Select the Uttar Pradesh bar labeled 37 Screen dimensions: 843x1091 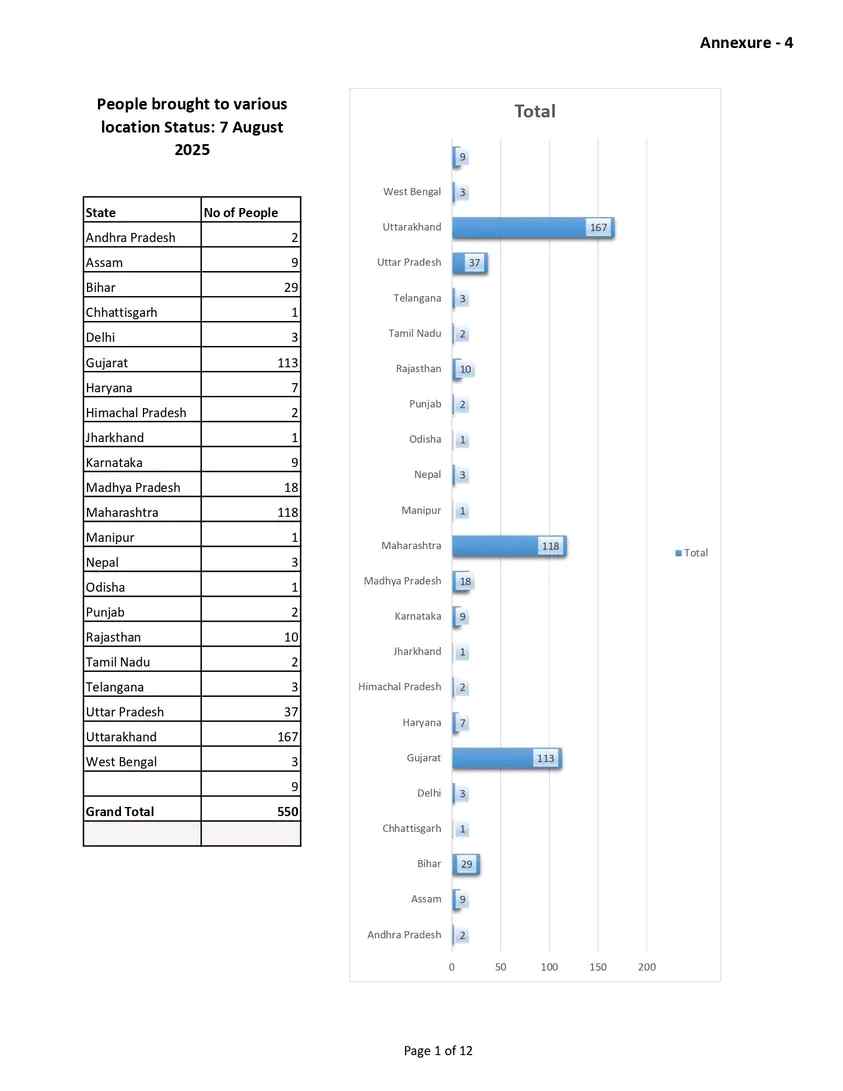pyautogui.click(x=468, y=263)
